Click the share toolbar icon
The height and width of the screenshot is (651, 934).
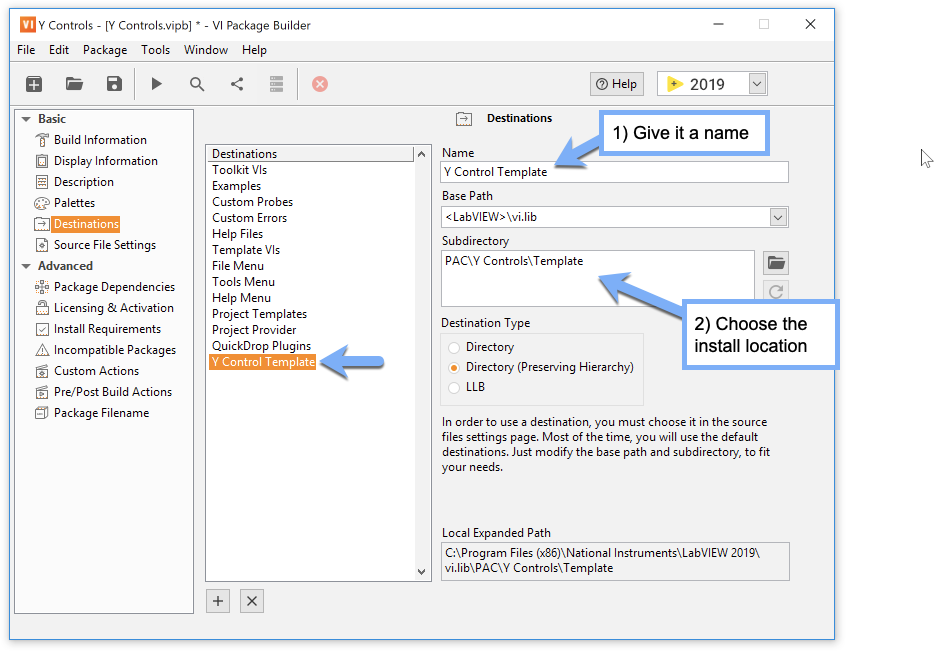[237, 84]
